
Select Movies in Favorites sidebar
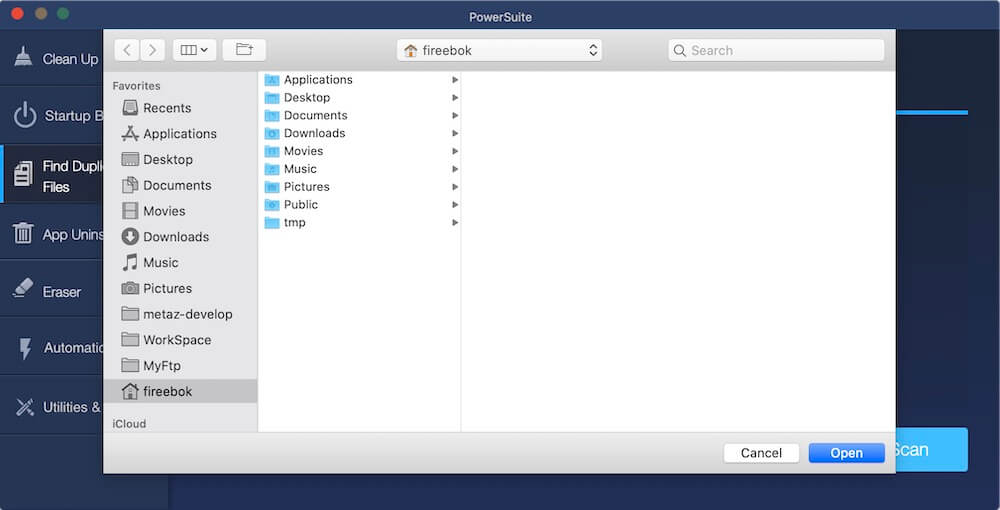click(180, 211)
